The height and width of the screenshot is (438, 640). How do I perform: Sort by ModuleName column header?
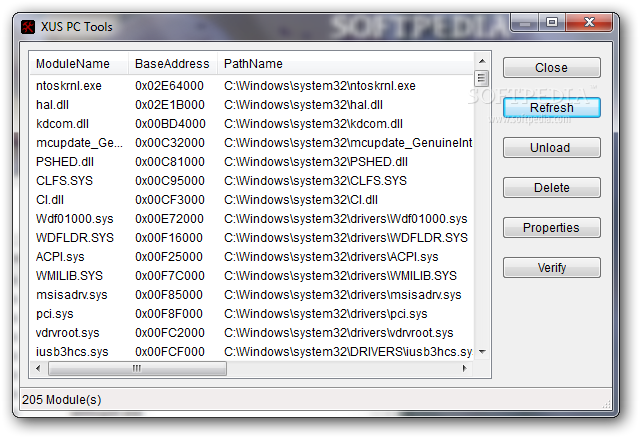79,64
